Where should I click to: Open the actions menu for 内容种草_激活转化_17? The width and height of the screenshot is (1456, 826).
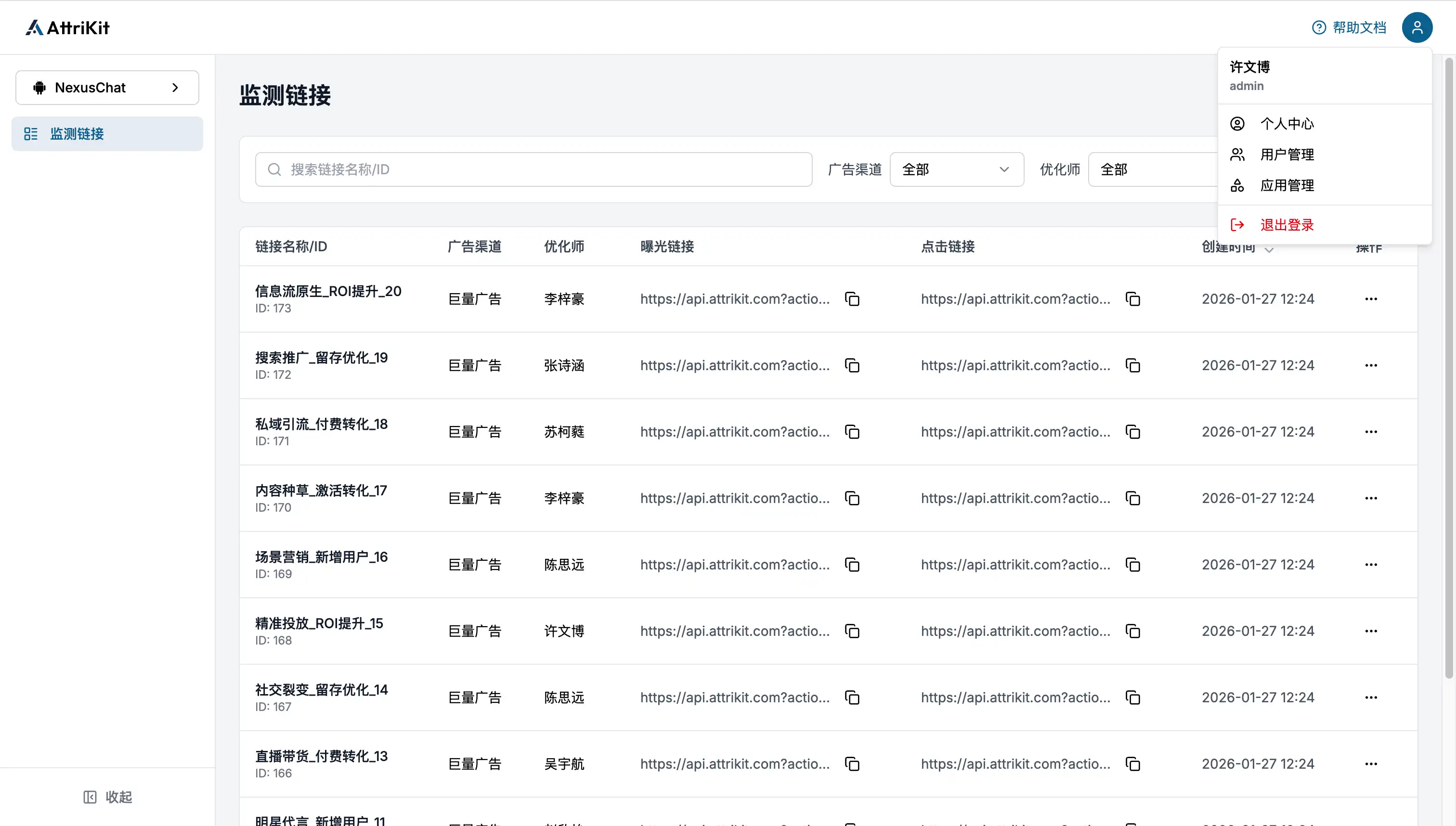[1371, 498]
